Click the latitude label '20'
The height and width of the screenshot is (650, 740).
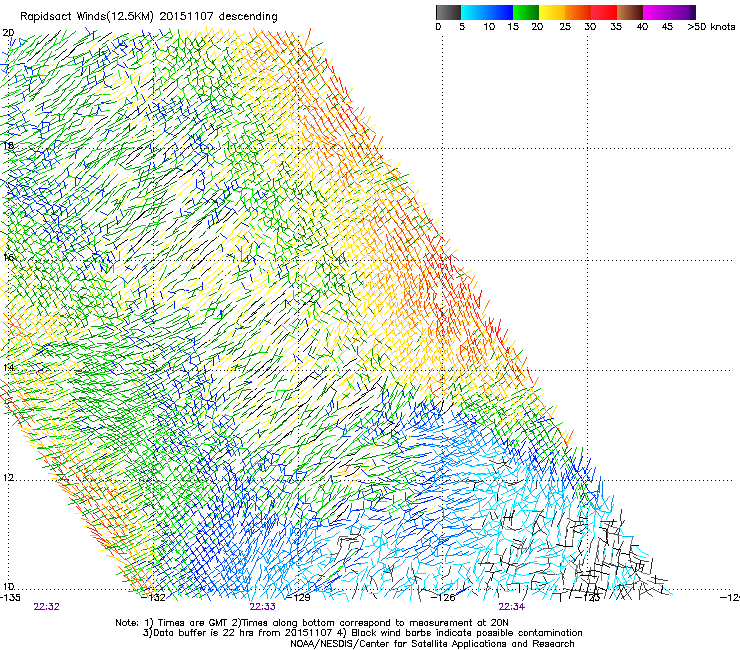point(8,33)
